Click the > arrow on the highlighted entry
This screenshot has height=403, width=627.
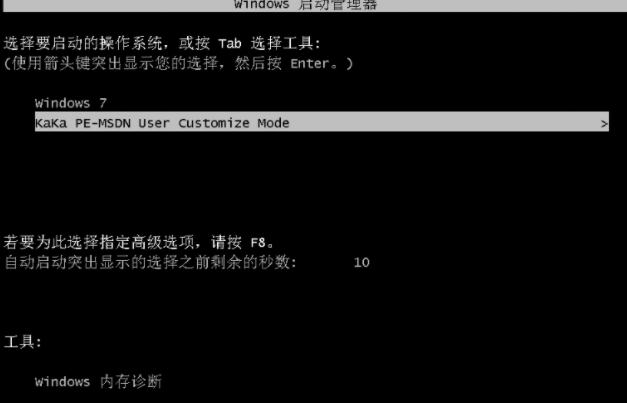pyautogui.click(x=604, y=124)
